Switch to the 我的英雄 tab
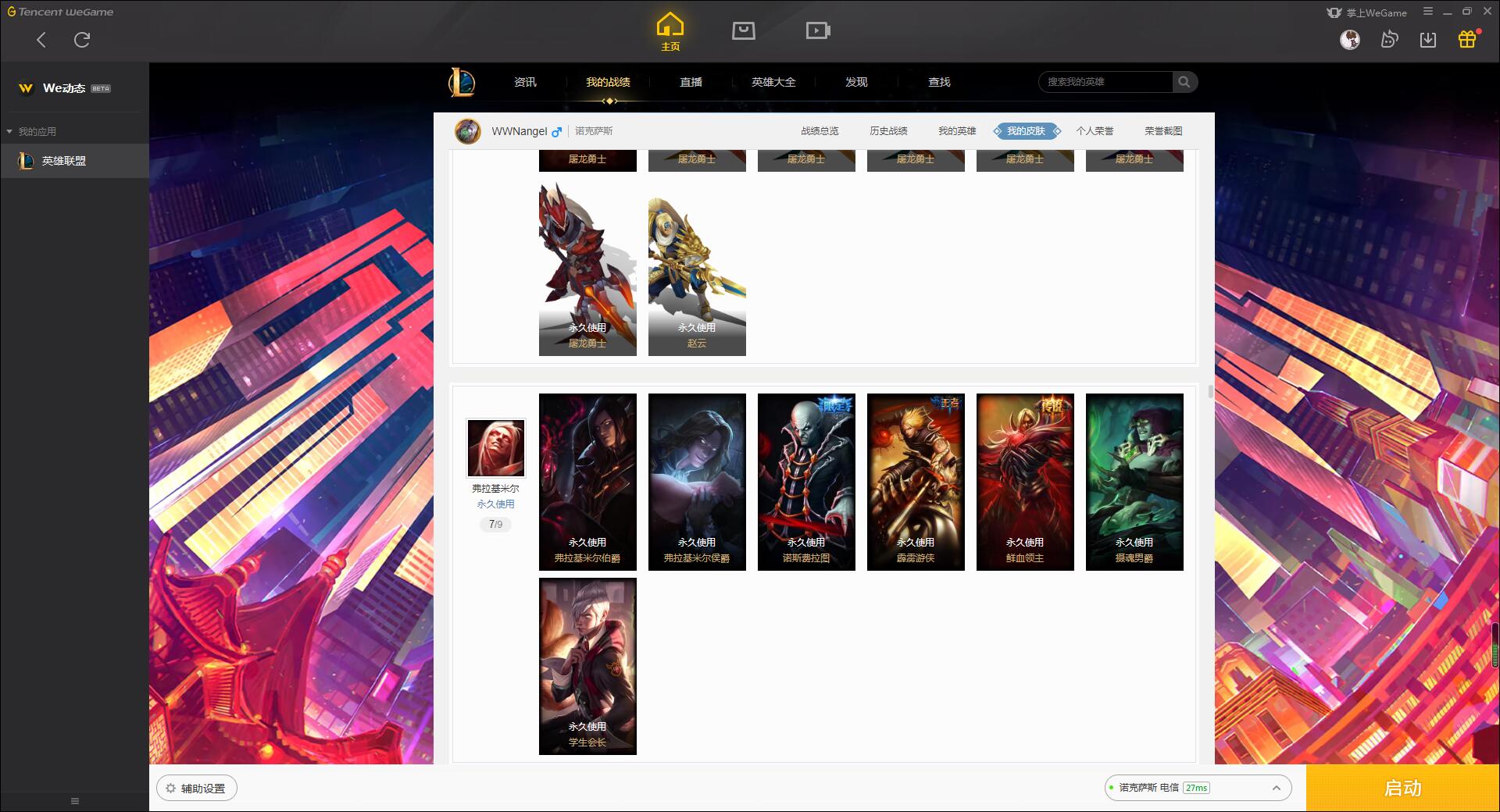Image resolution: width=1500 pixels, height=812 pixels. pos(957,131)
